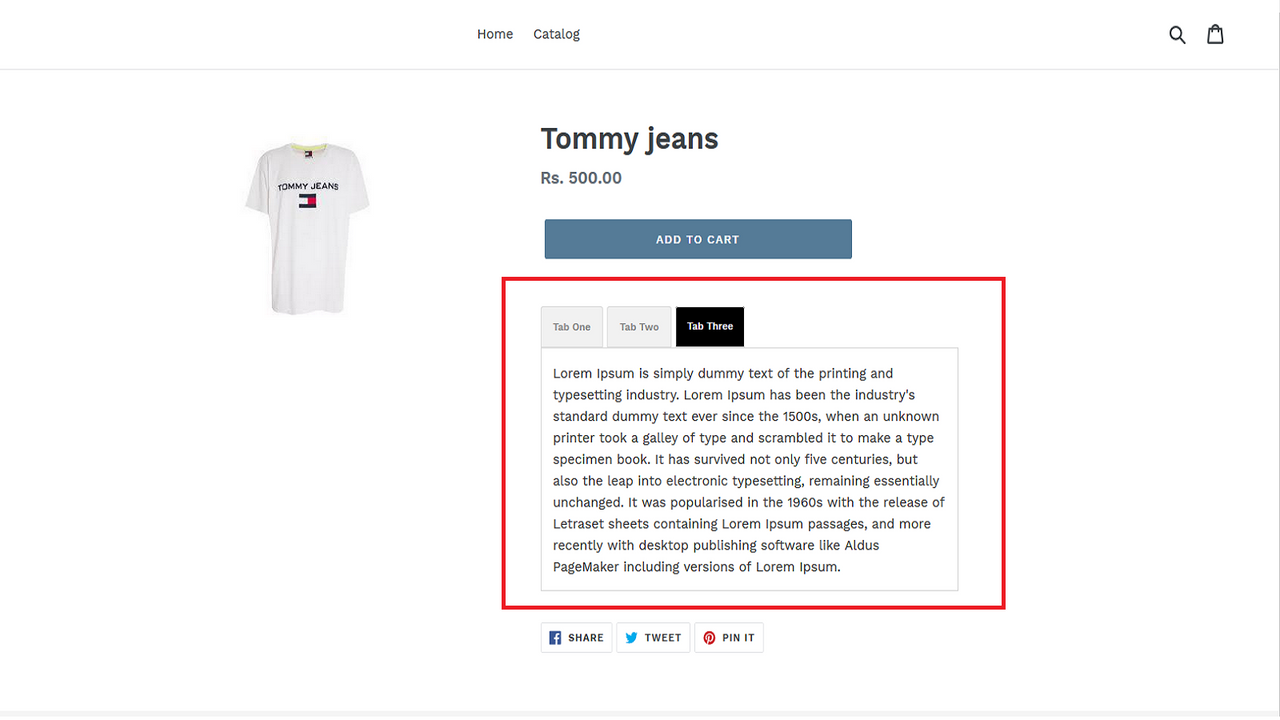Image resolution: width=1280 pixels, height=720 pixels.
Task: Navigate to the Home page
Action: (x=495, y=33)
